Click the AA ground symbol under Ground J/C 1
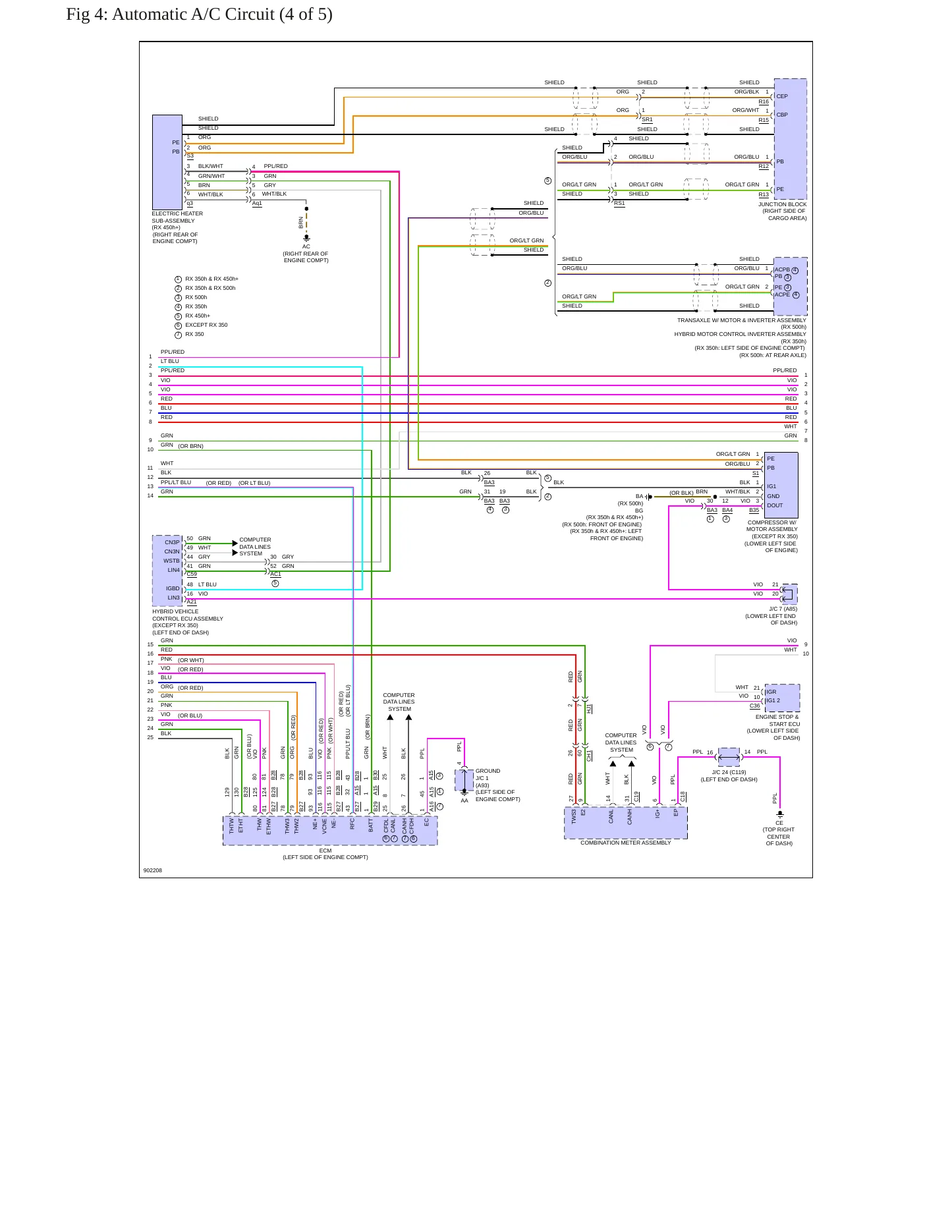The height and width of the screenshot is (1232, 952). click(x=464, y=793)
